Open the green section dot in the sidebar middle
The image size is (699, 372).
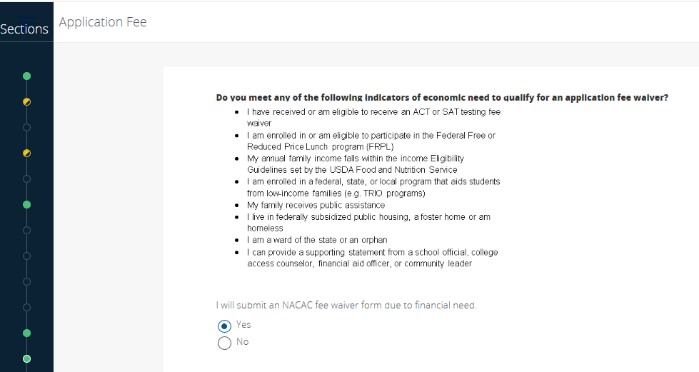coord(27,205)
